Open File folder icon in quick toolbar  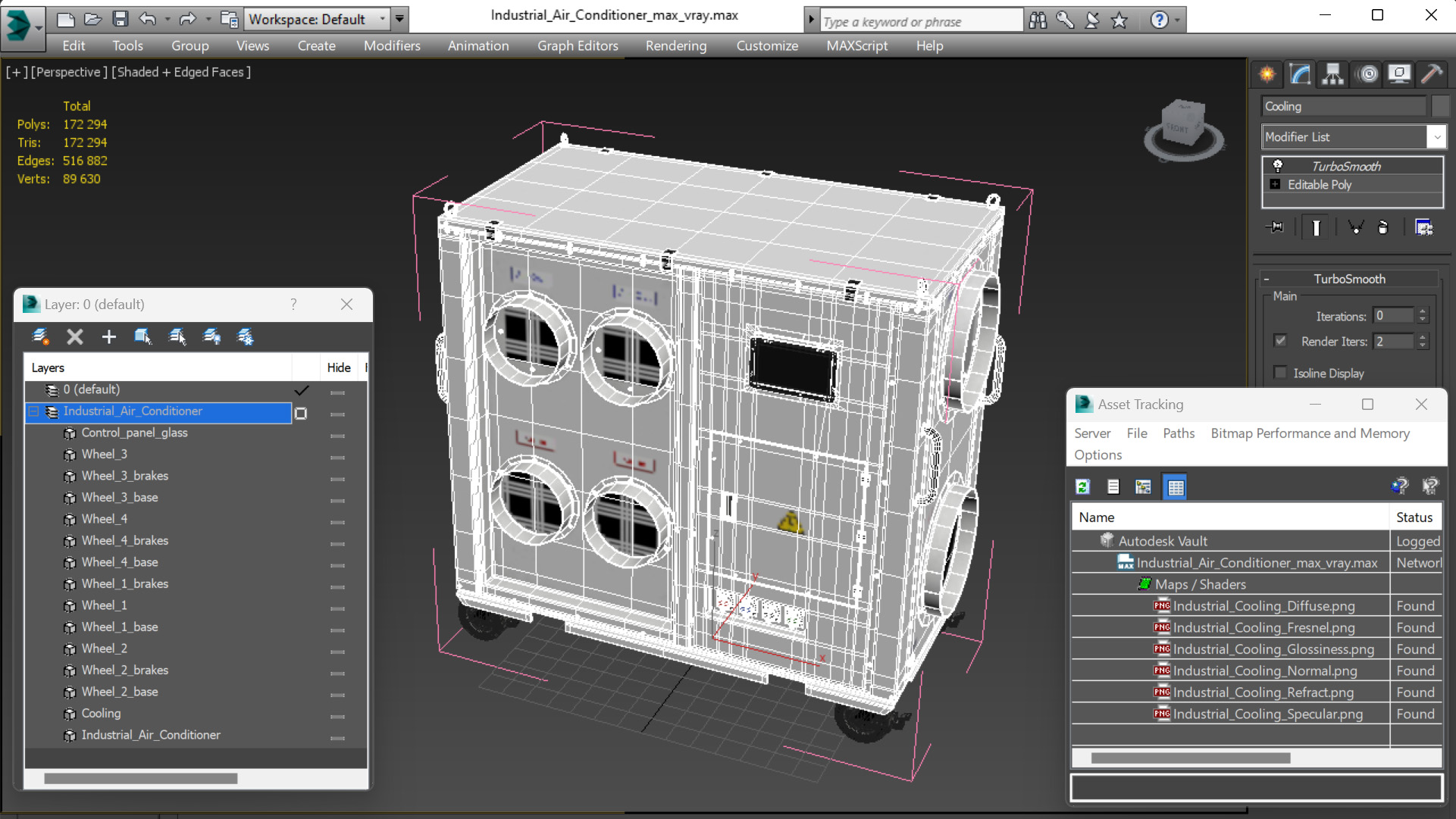click(92, 19)
